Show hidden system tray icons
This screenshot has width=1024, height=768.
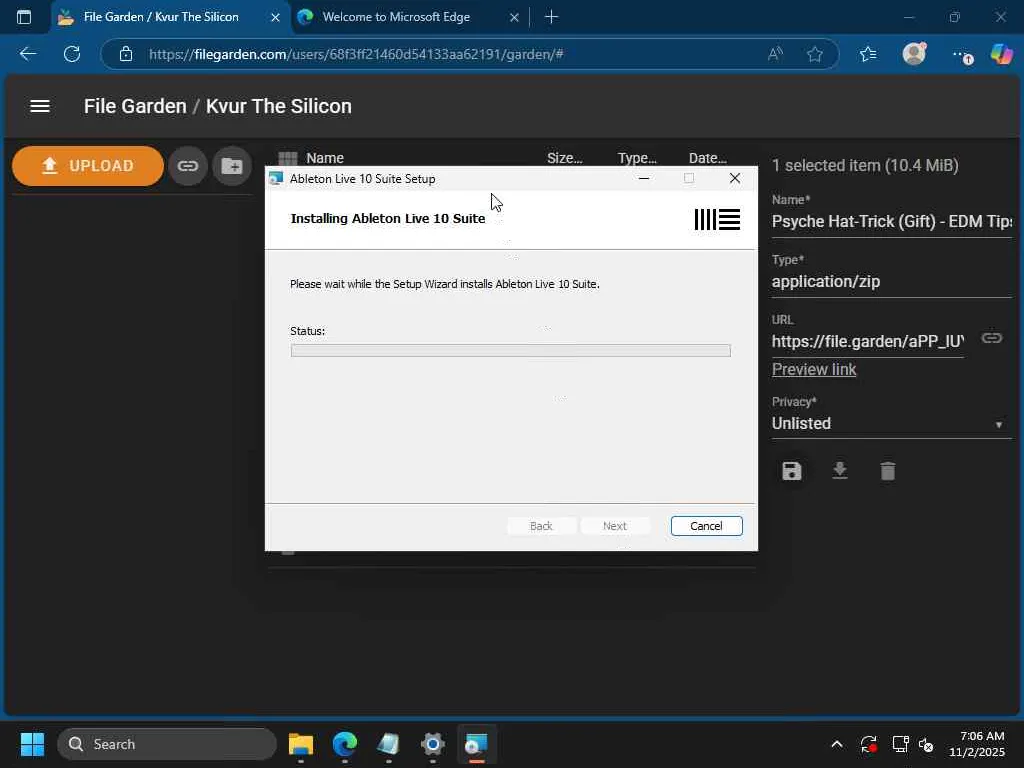(x=837, y=744)
